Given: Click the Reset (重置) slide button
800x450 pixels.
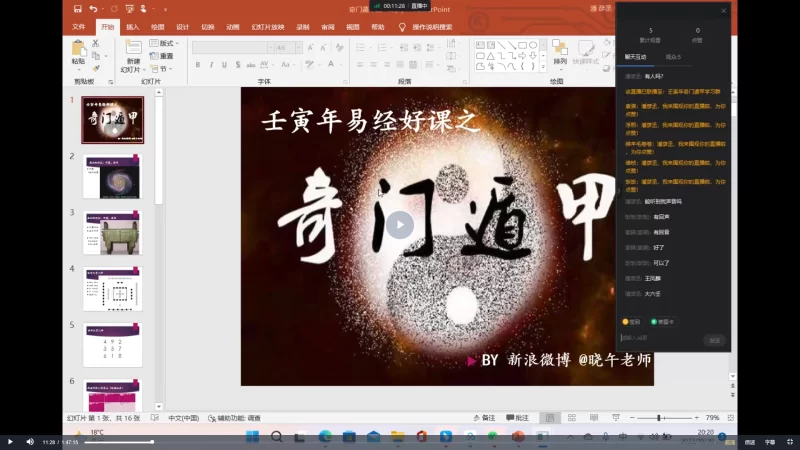Looking at the screenshot, I should (x=165, y=56).
